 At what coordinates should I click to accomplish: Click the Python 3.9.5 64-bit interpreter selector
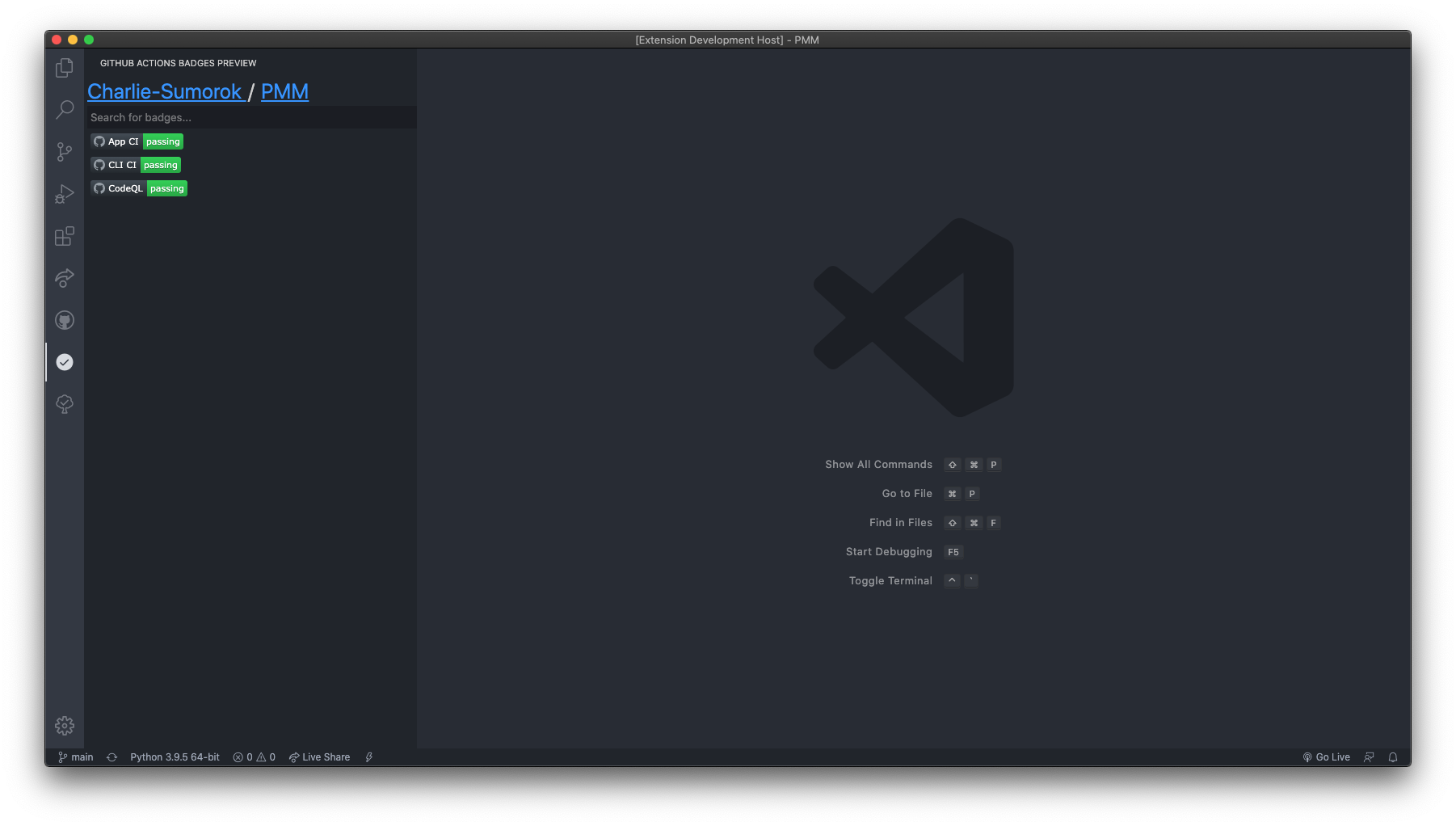click(175, 757)
